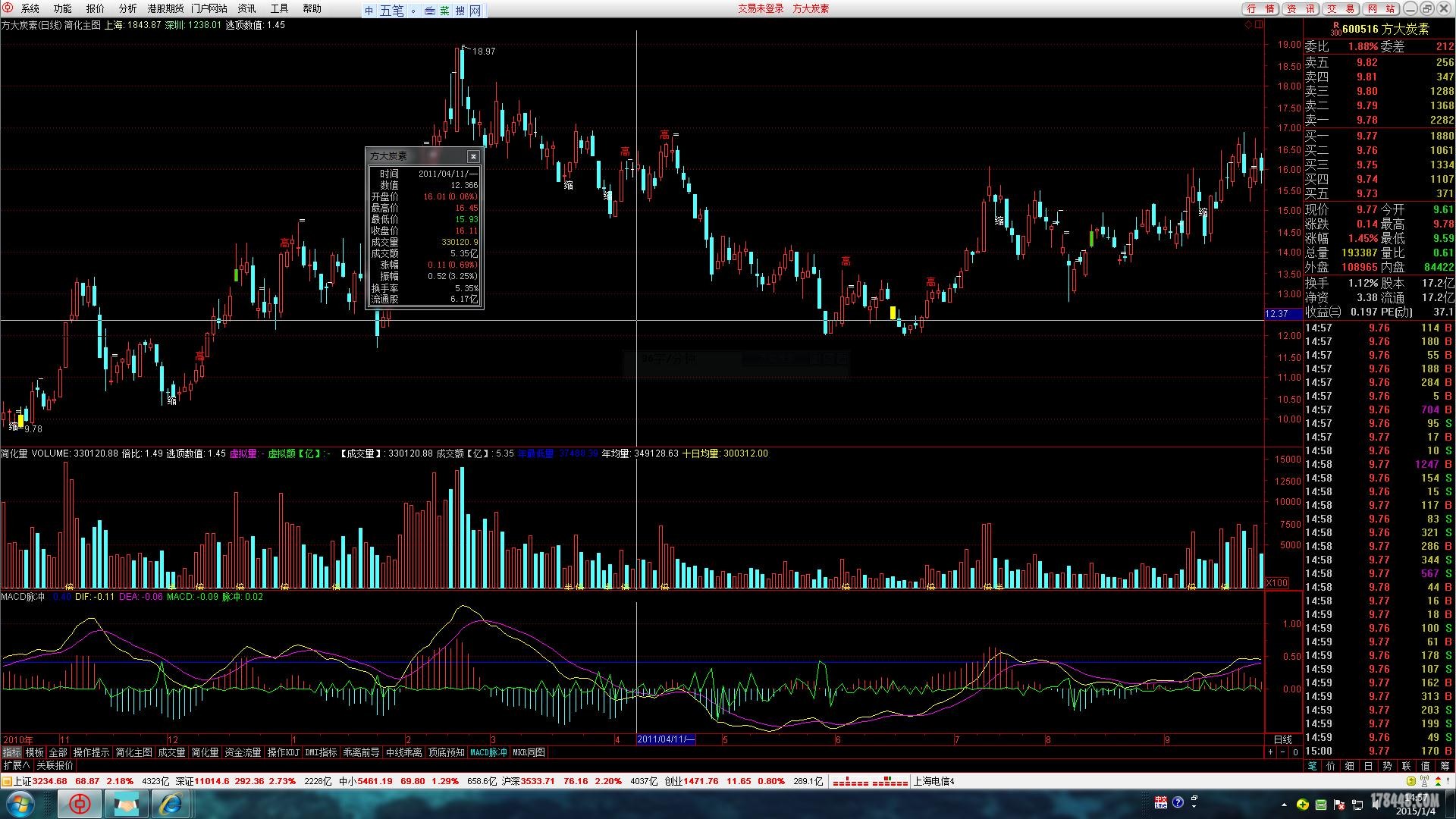The image size is (1456, 819).
Task: Click the + zoom in chart button
Action: 1270,752
